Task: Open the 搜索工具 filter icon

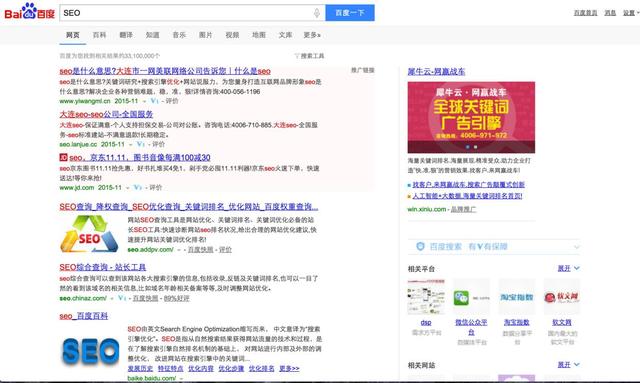Action: tap(297, 56)
